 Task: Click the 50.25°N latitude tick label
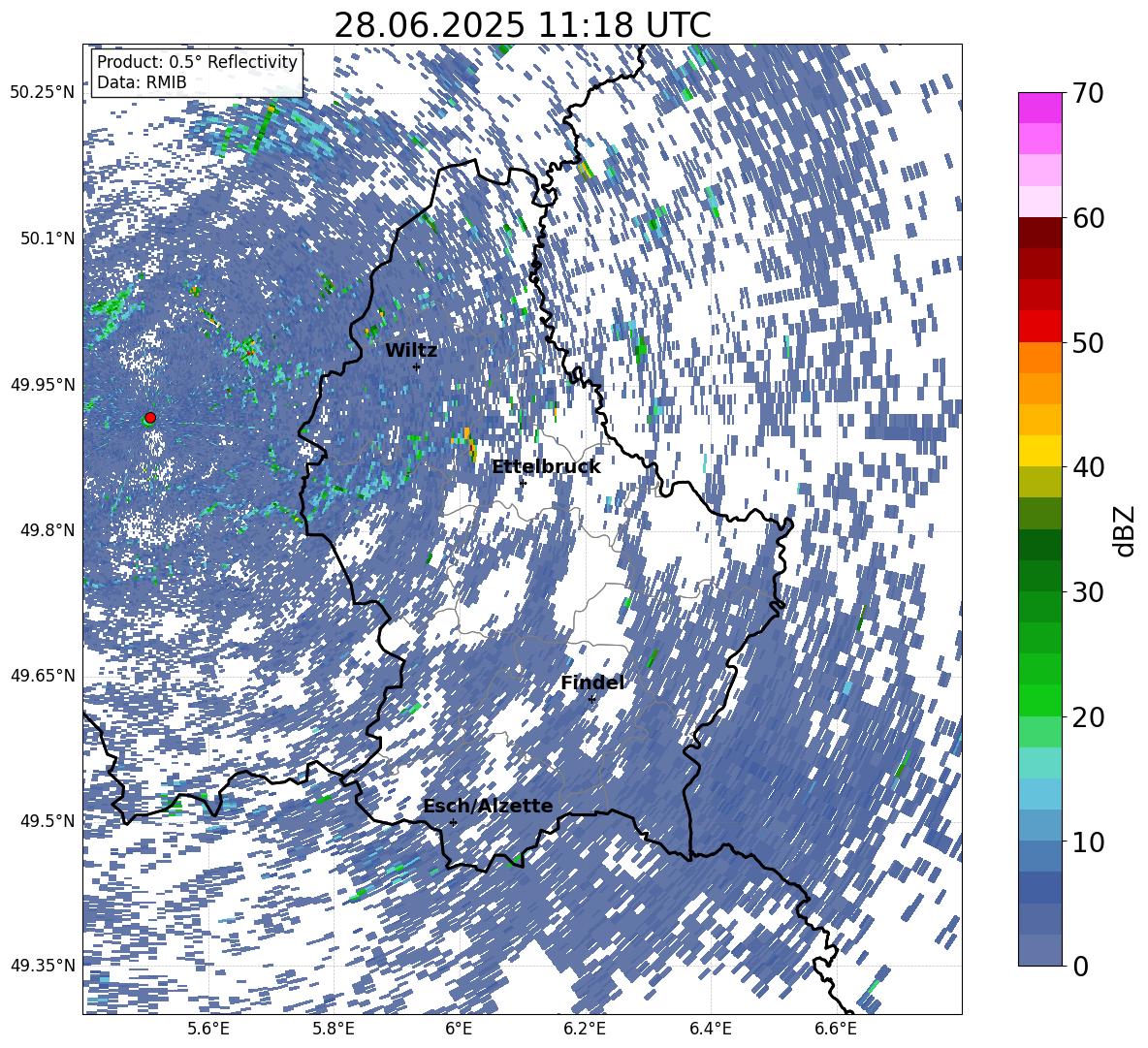(x=43, y=93)
